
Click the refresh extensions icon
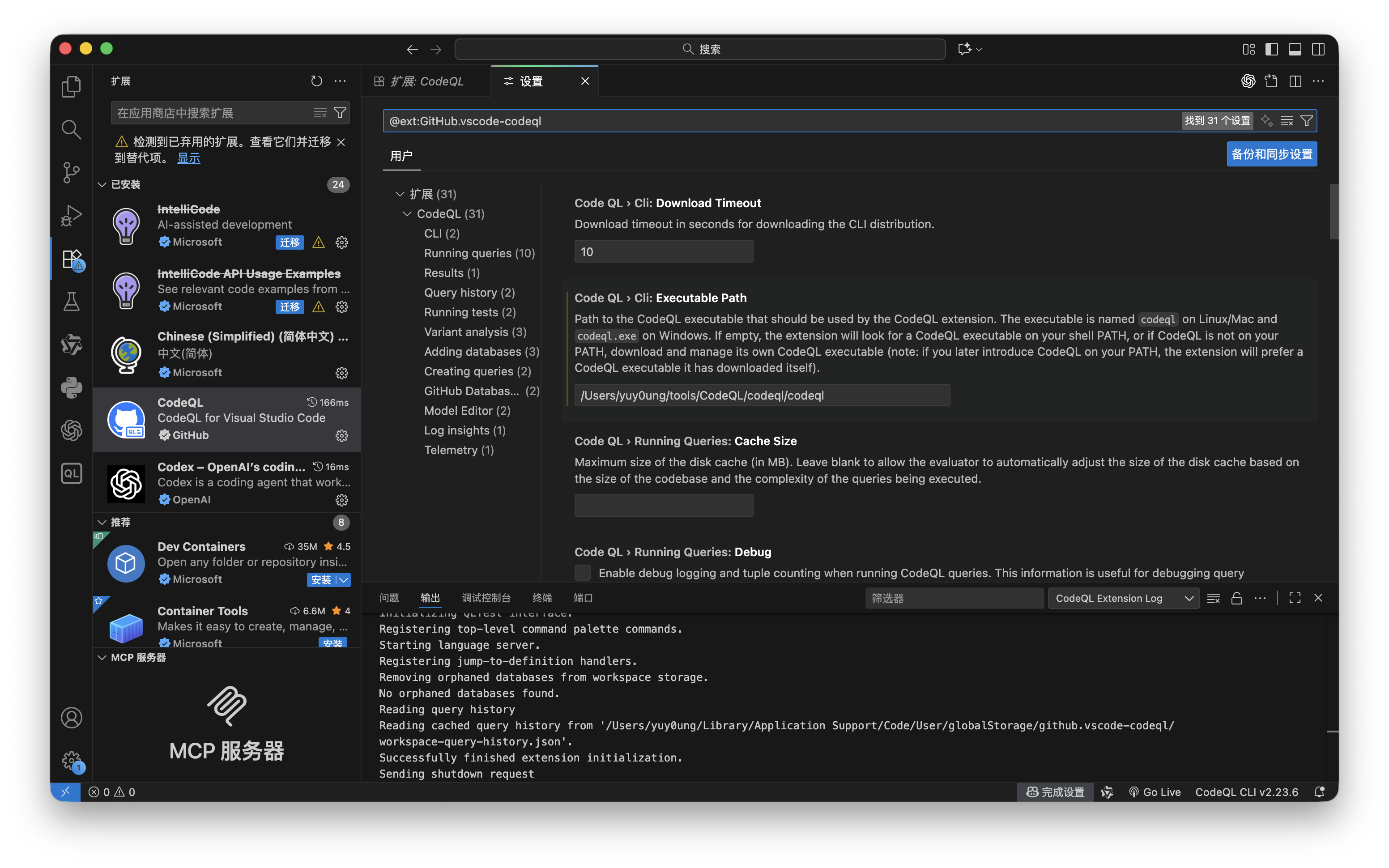316,81
